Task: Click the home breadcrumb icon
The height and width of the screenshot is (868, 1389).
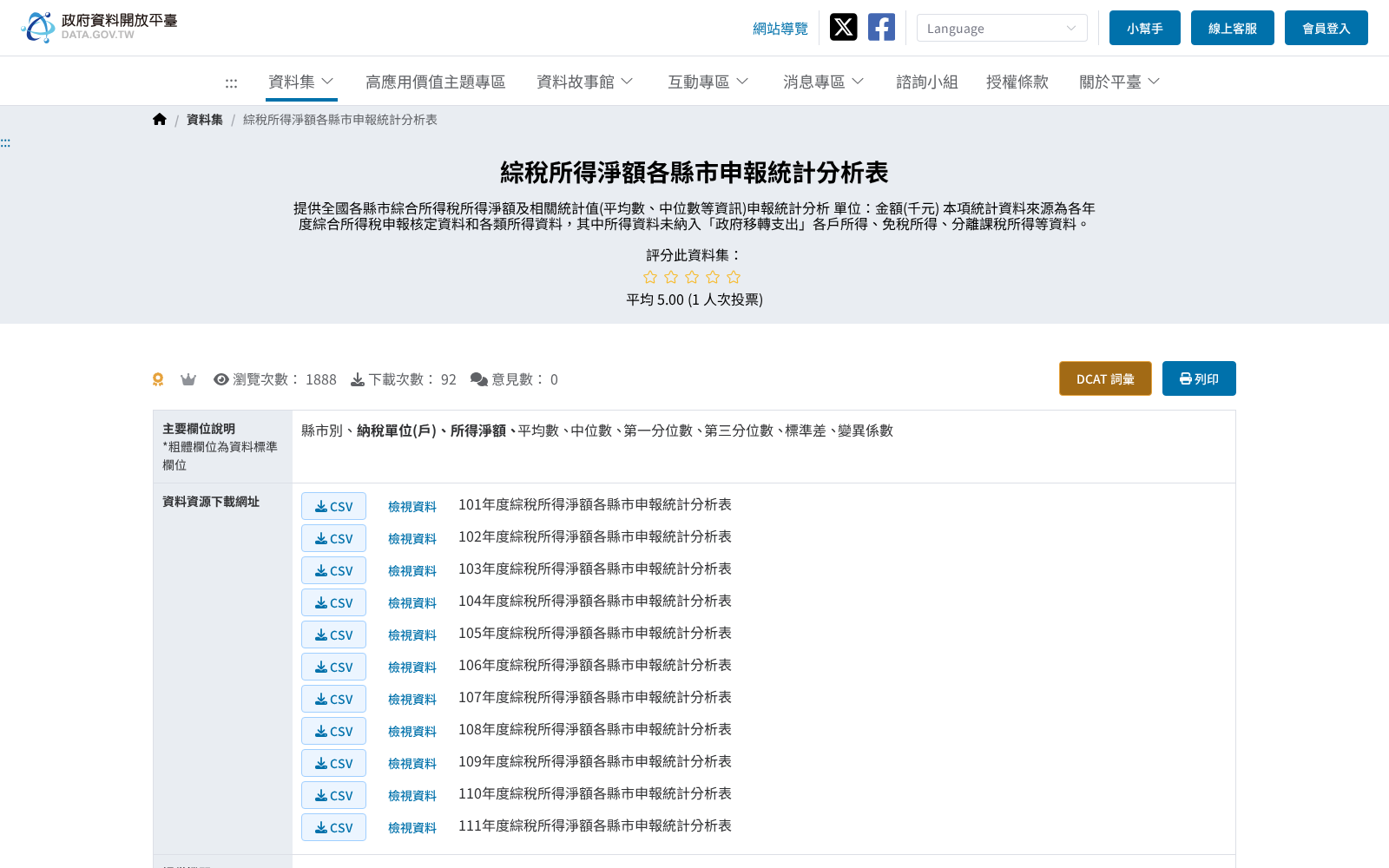Action: (x=159, y=120)
